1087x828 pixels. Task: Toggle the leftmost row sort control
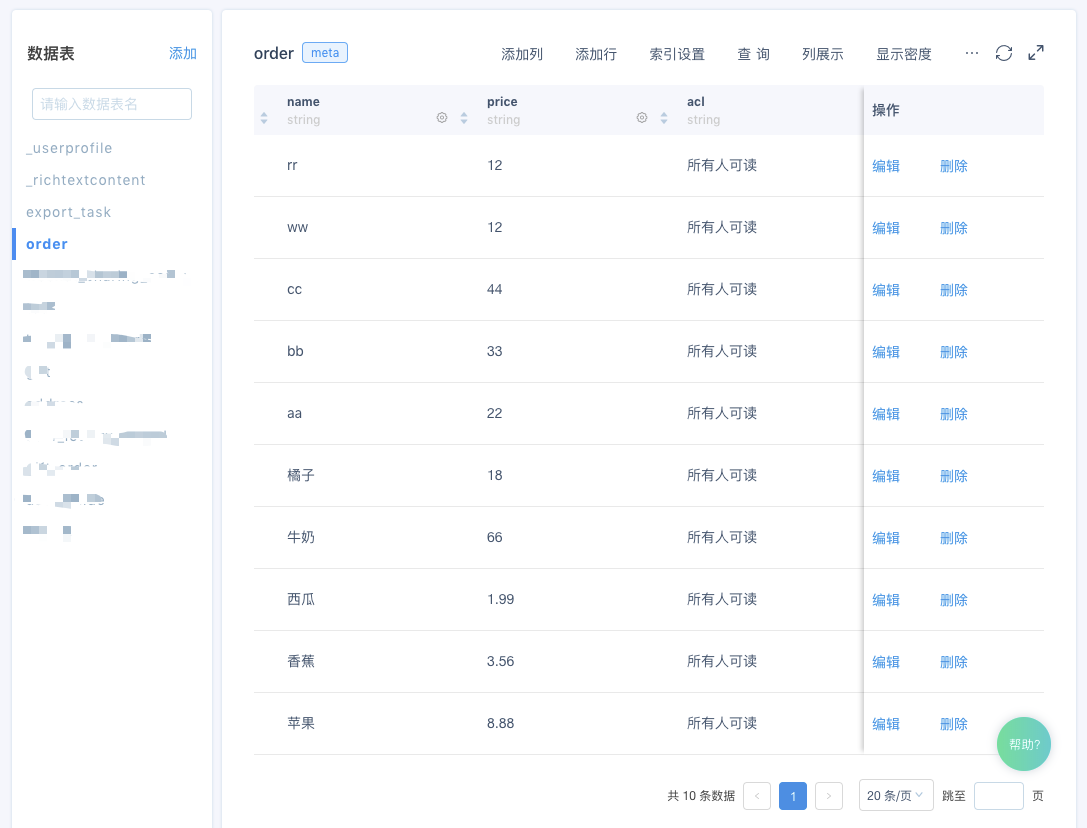pos(263,117)
